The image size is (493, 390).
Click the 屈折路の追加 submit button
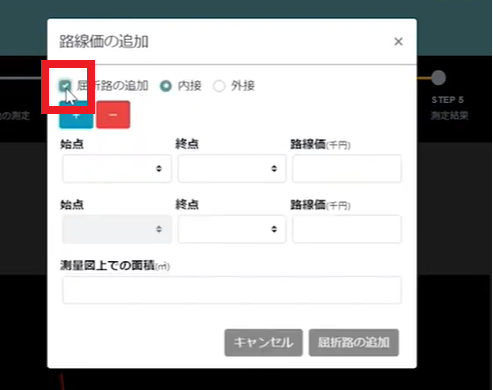[354, 343]
